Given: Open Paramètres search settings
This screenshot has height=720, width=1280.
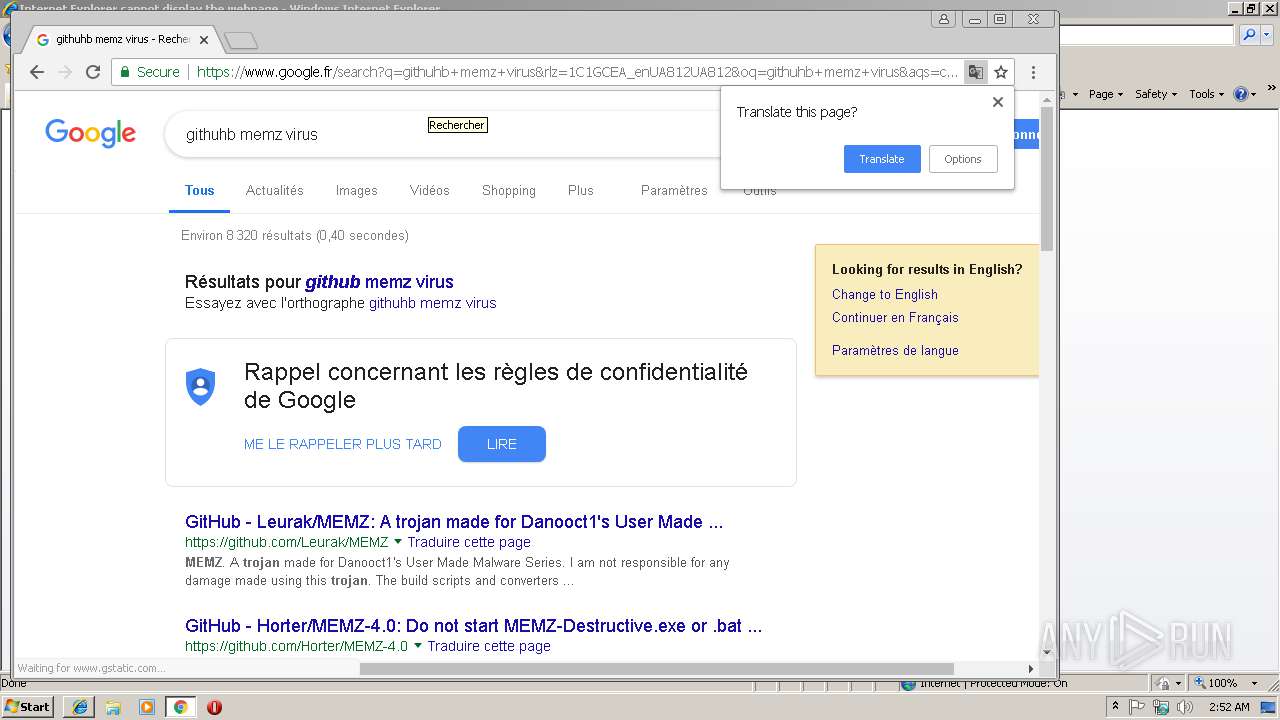Looking at the screenshot, I should tap(674, 190).
